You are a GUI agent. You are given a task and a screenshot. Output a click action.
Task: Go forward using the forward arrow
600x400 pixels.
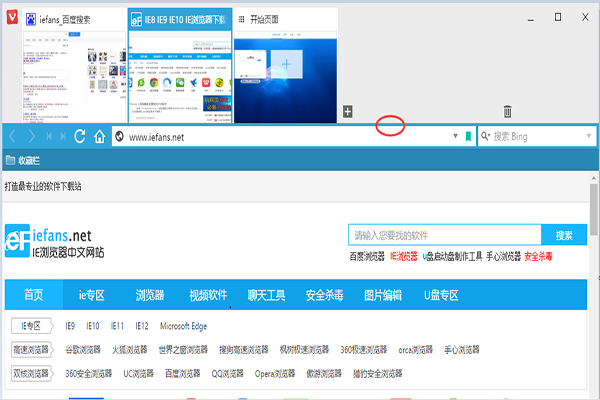click(32, 136)
